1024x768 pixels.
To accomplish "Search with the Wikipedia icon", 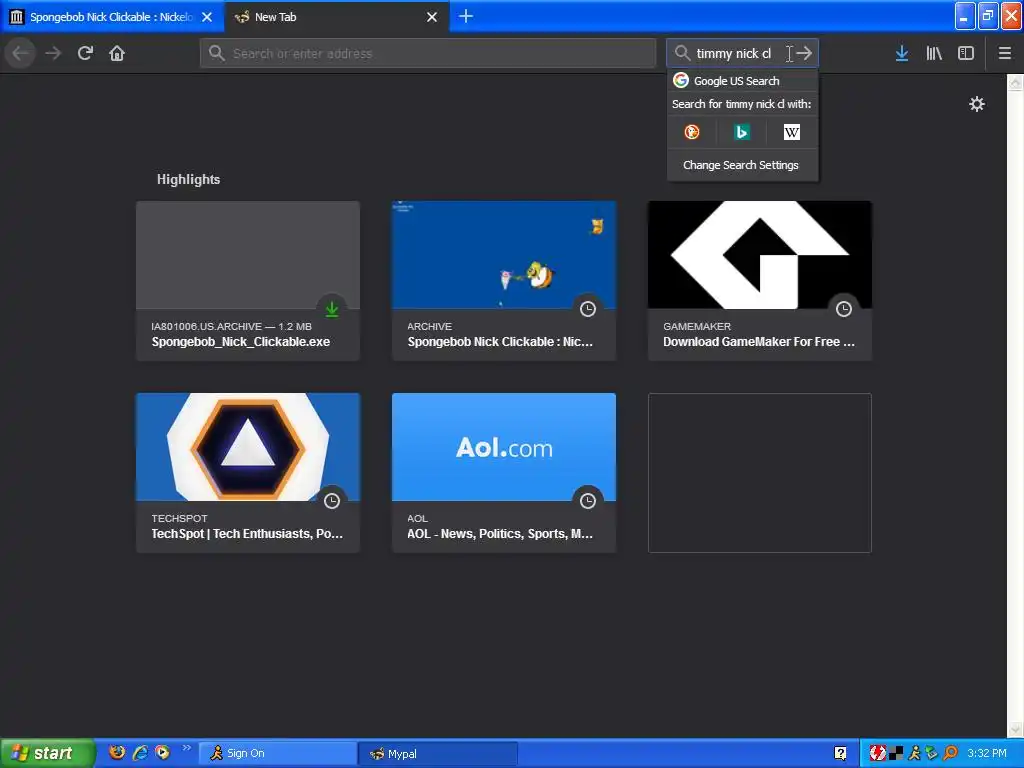I will click(792, 132).
